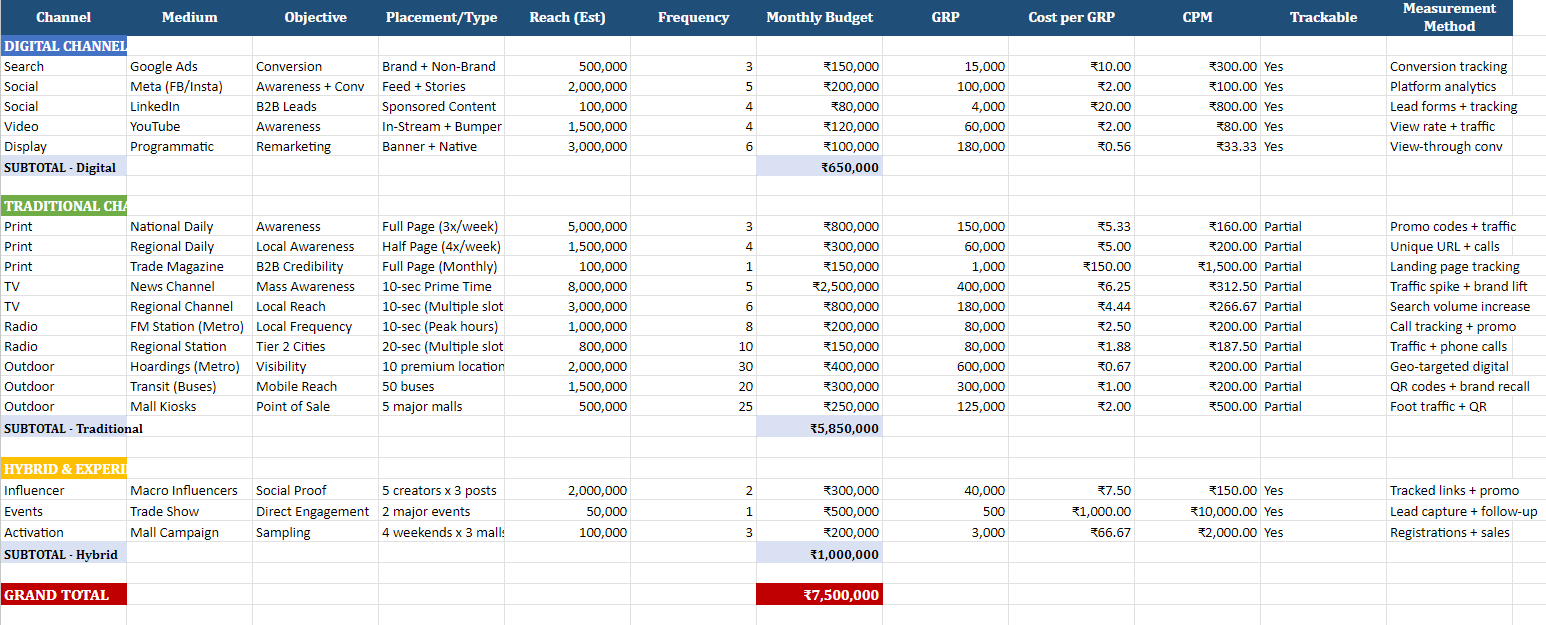
Task: Click the grand total ₹7,500,000 cell
Action: pos(819,594)
